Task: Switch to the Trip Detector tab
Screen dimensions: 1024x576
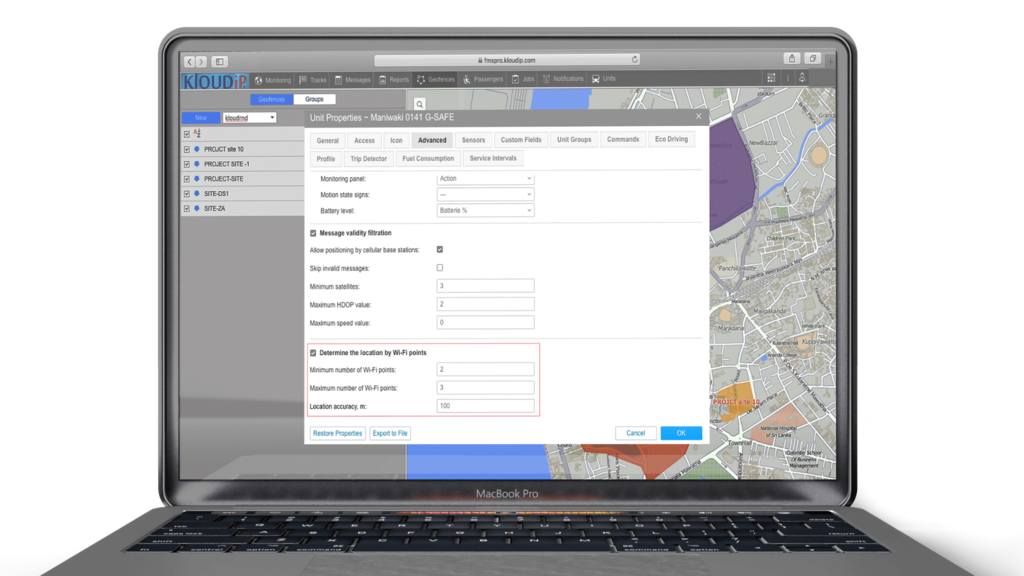Action: tap(368, 159)
